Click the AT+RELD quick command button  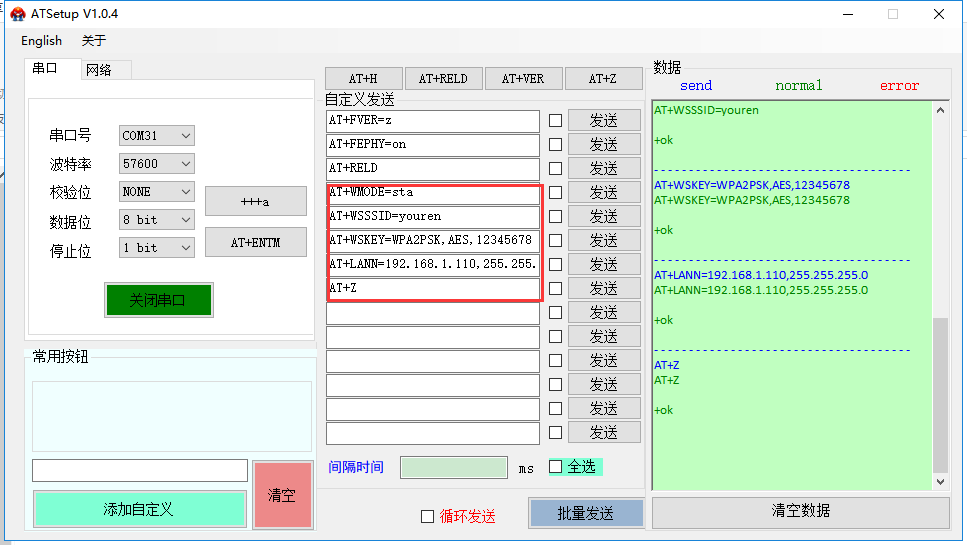click(x=443, y=79)
